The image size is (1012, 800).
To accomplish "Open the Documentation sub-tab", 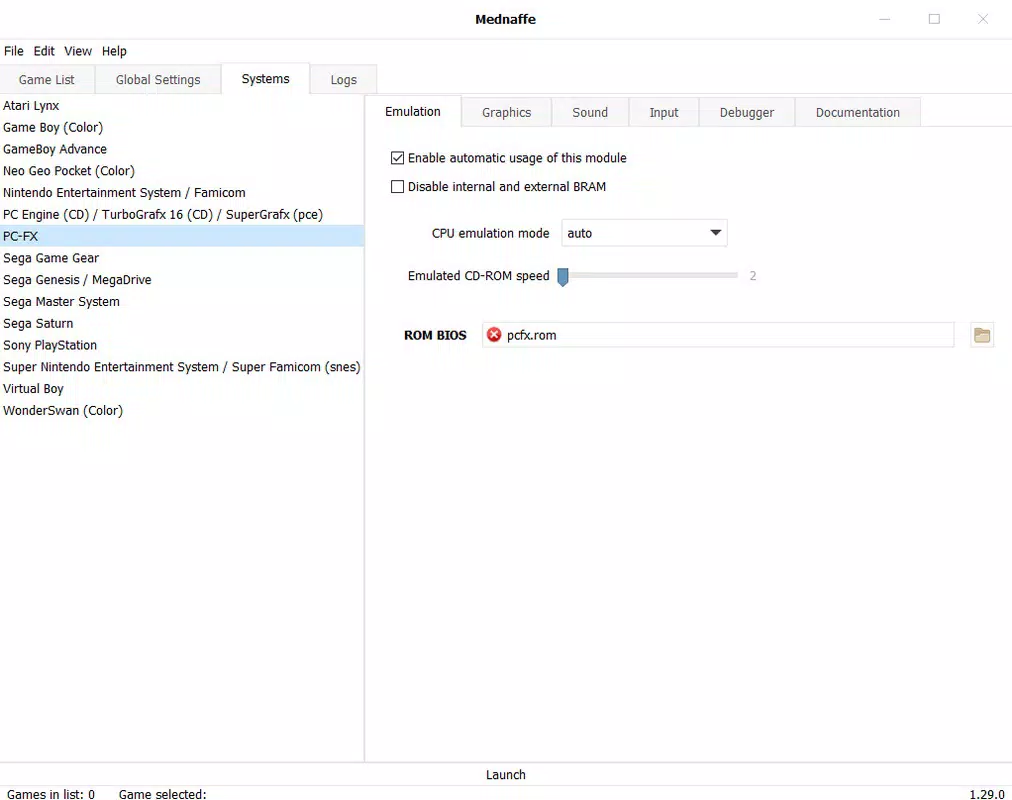I will pyautogui.click(x=858, y=112).
